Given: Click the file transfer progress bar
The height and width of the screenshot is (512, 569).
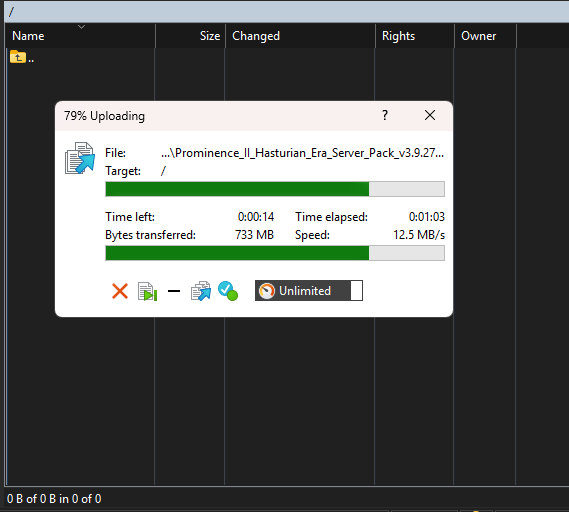Looking at the screenshot, I should (x=275, y=189).
